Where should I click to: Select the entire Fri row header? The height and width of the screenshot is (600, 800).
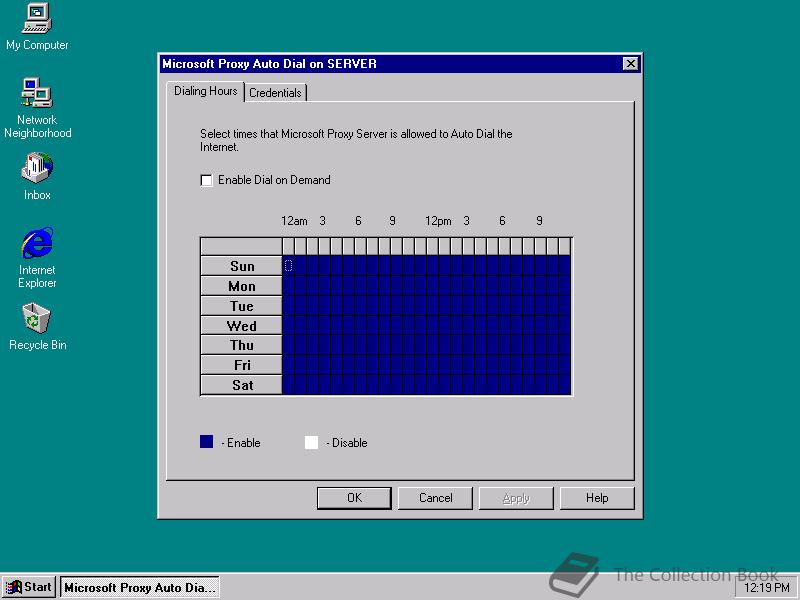point(241,365)
